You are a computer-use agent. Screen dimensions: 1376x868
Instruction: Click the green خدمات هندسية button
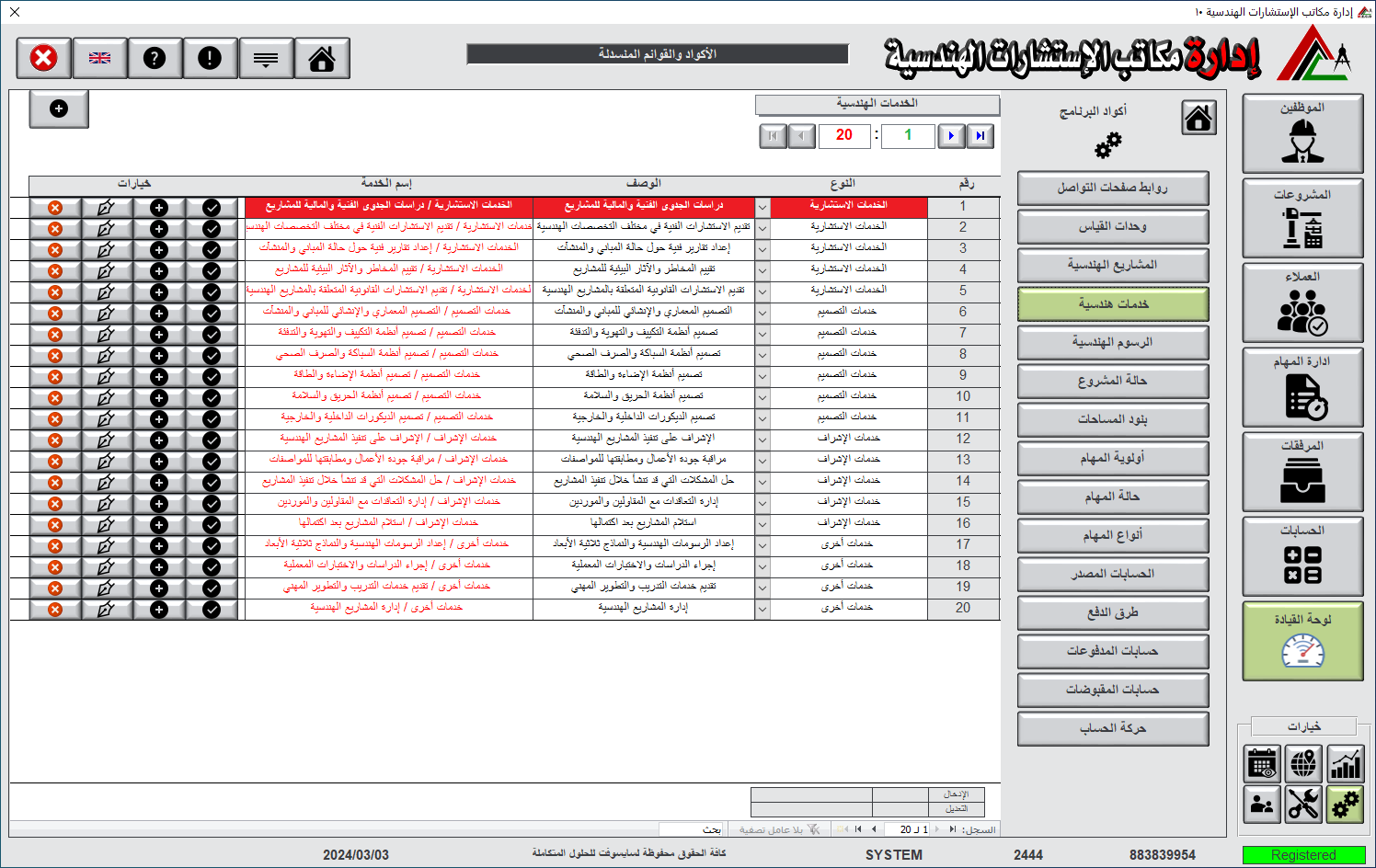point(1113,304)
